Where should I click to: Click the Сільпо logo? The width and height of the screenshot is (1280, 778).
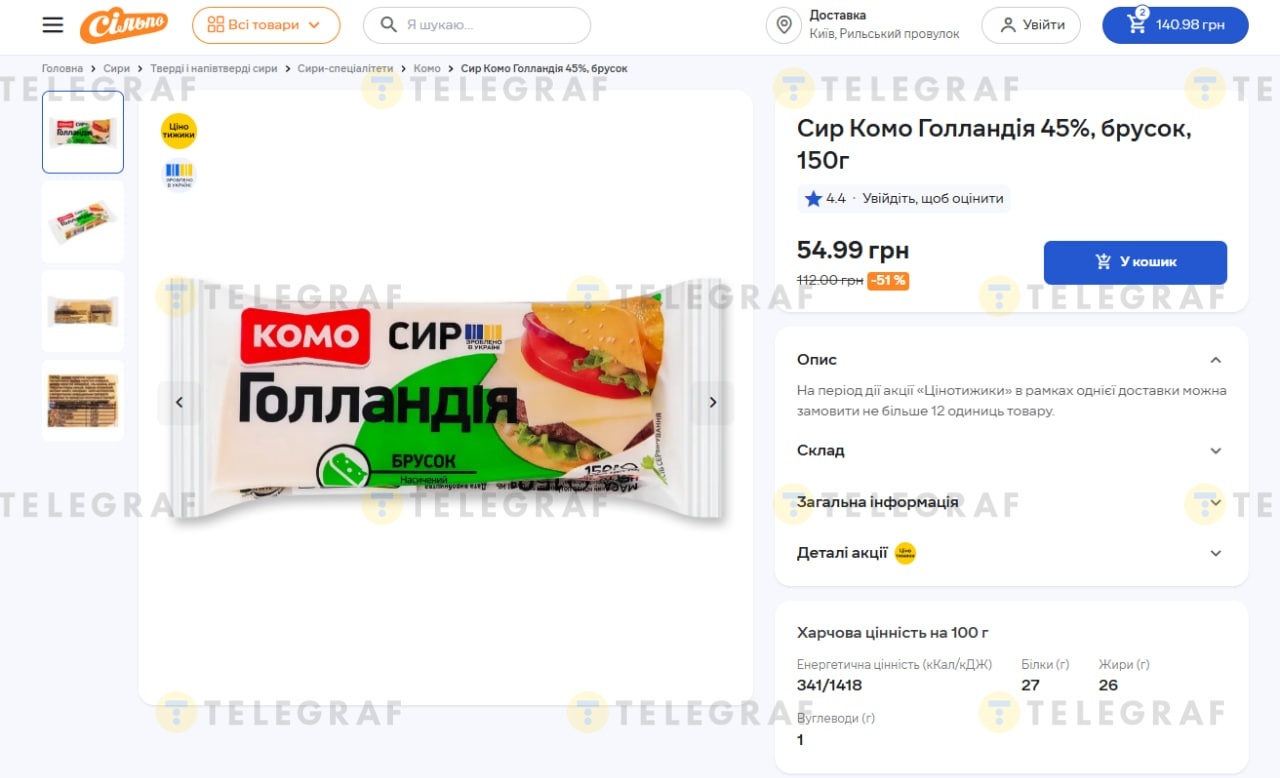click(124, 25)
